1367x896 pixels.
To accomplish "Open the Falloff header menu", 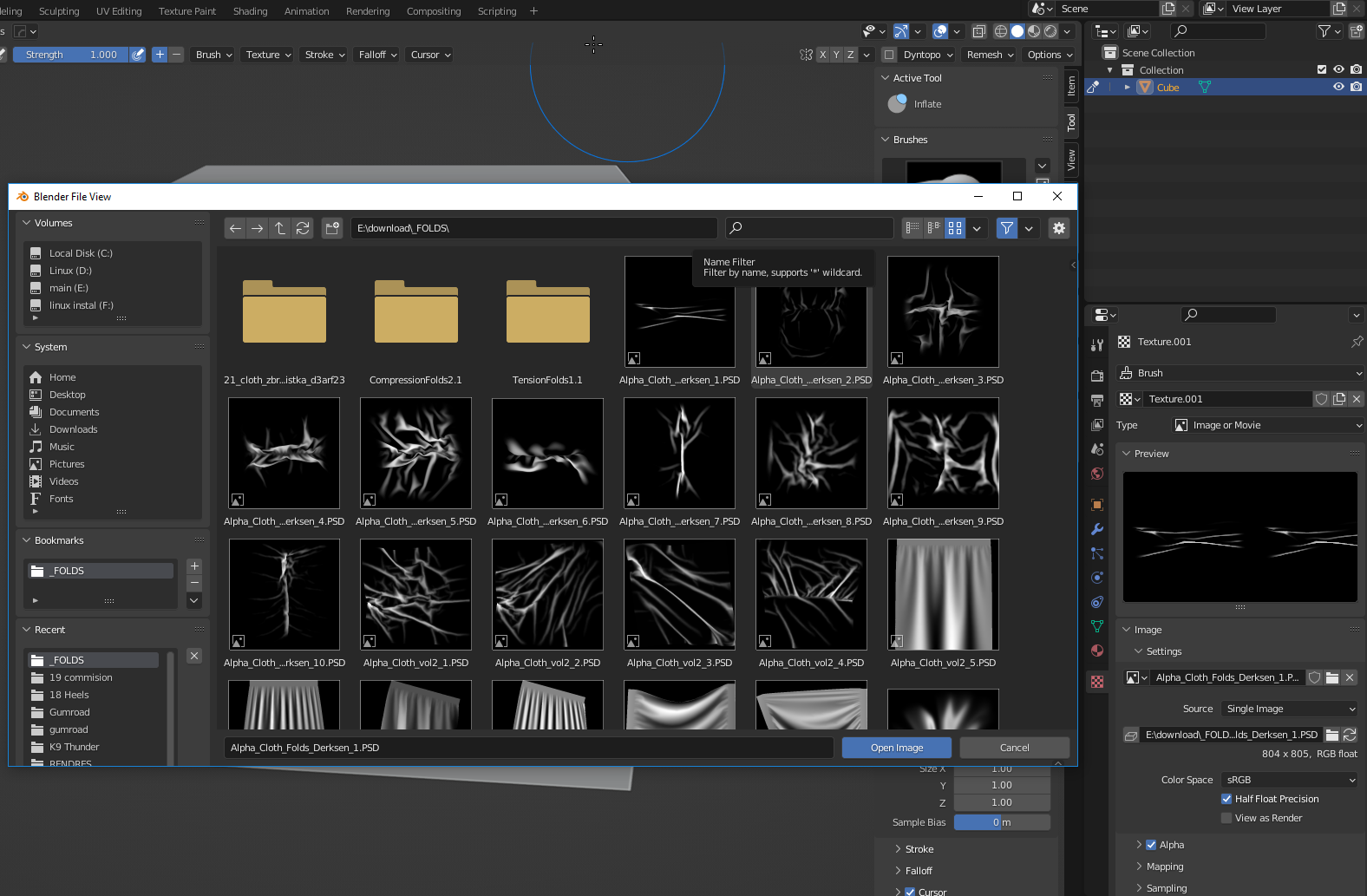I will [377, 55].
